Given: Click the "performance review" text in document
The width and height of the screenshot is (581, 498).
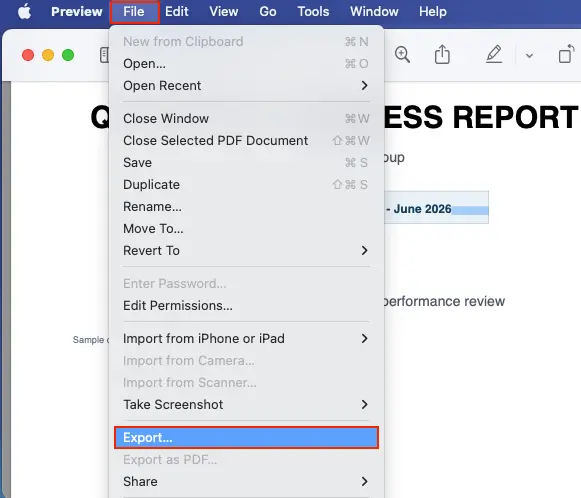Looking at the screenshot, I should [x=444, y=302].
